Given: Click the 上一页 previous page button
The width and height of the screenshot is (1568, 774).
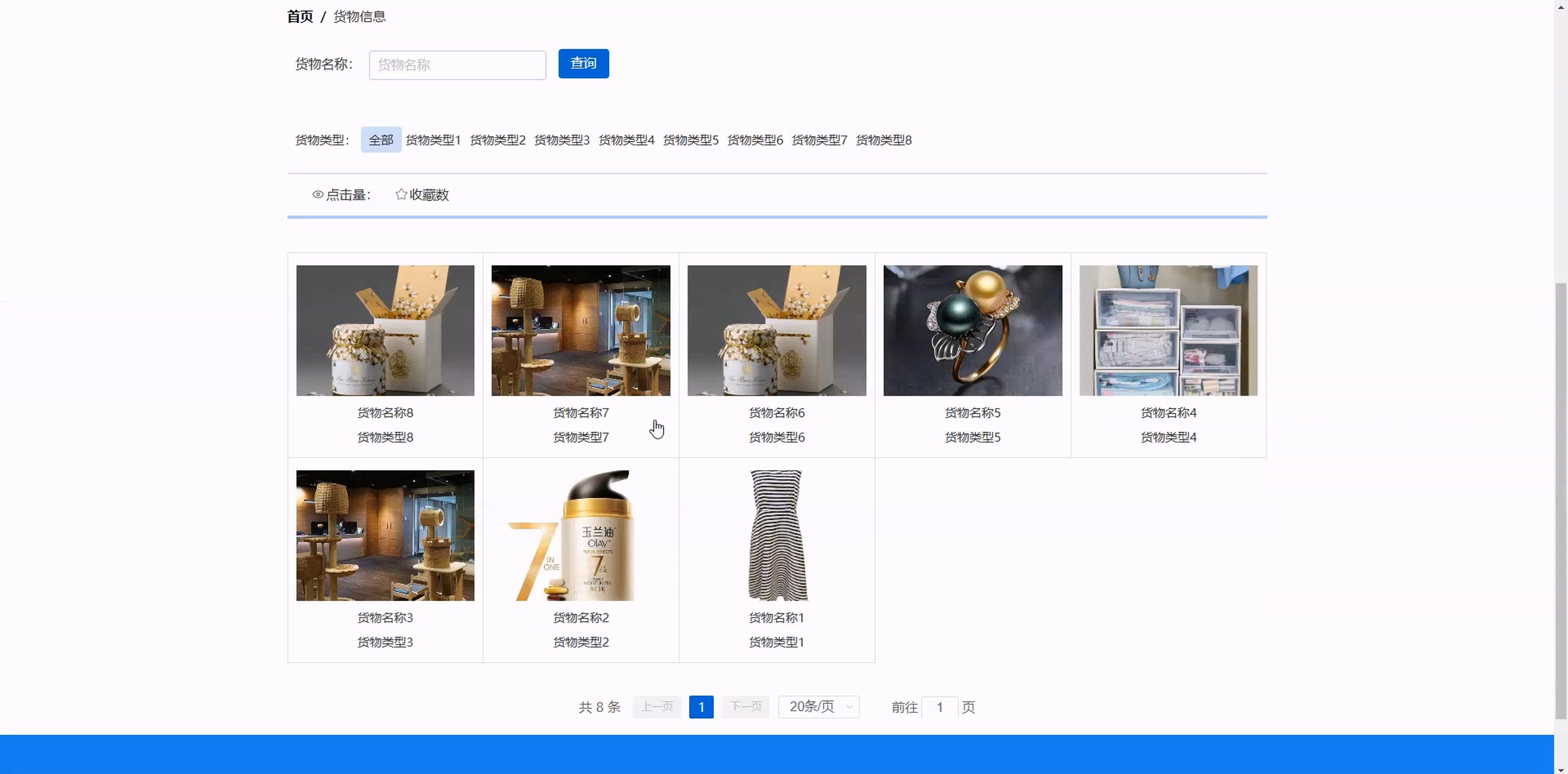Looking at the screenshot, I should [x=657, y=707].
